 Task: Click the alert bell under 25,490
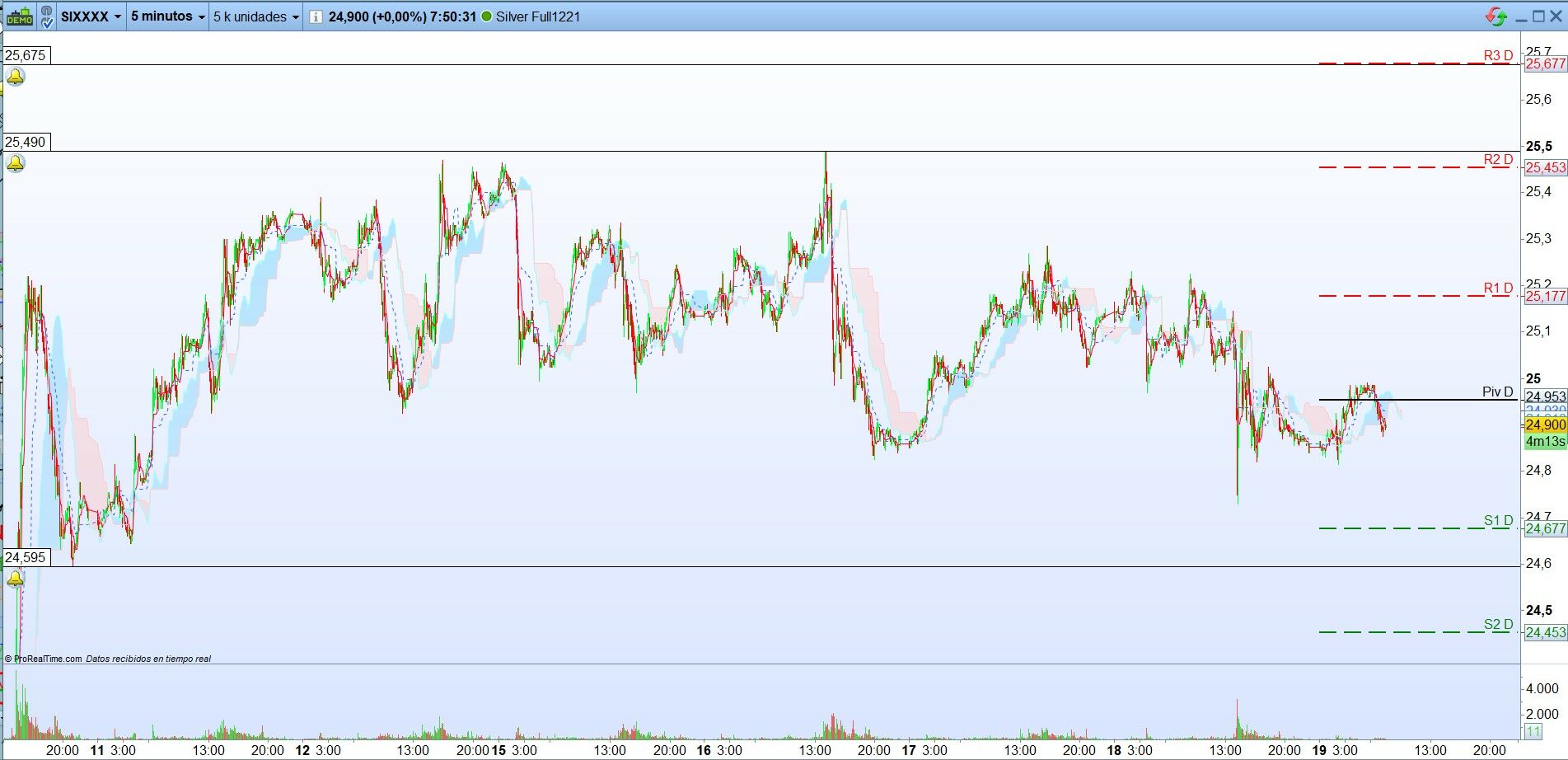coord(15,164)
